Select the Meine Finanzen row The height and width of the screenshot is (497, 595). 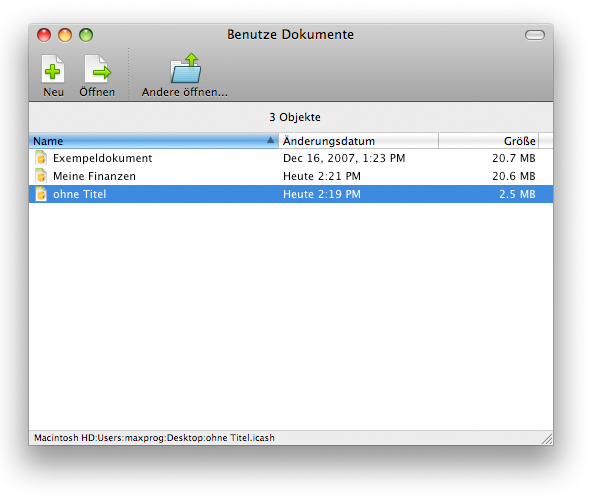(291, 176)
